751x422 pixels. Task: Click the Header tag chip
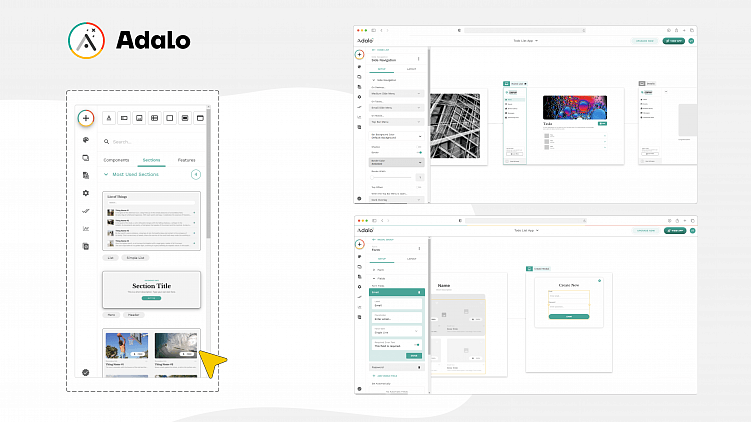[134, 315]
